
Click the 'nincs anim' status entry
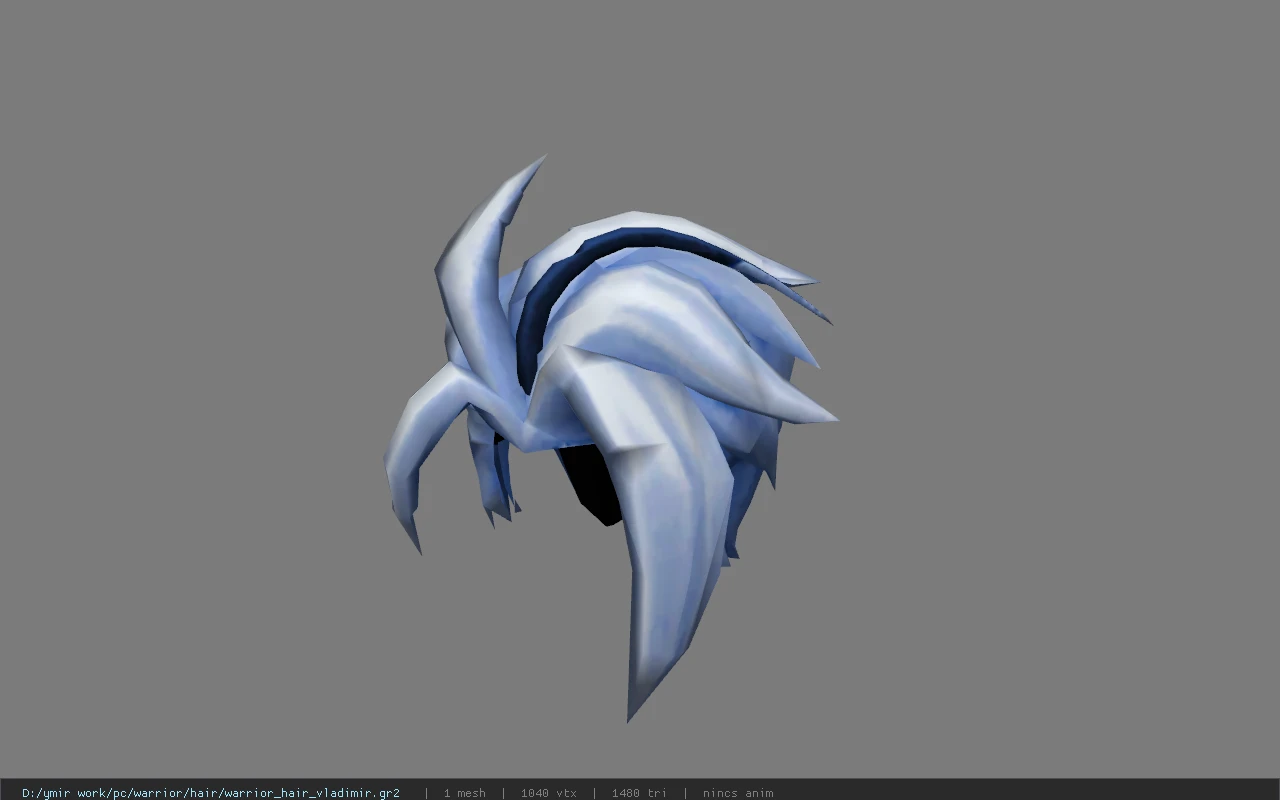pos(738,793)
